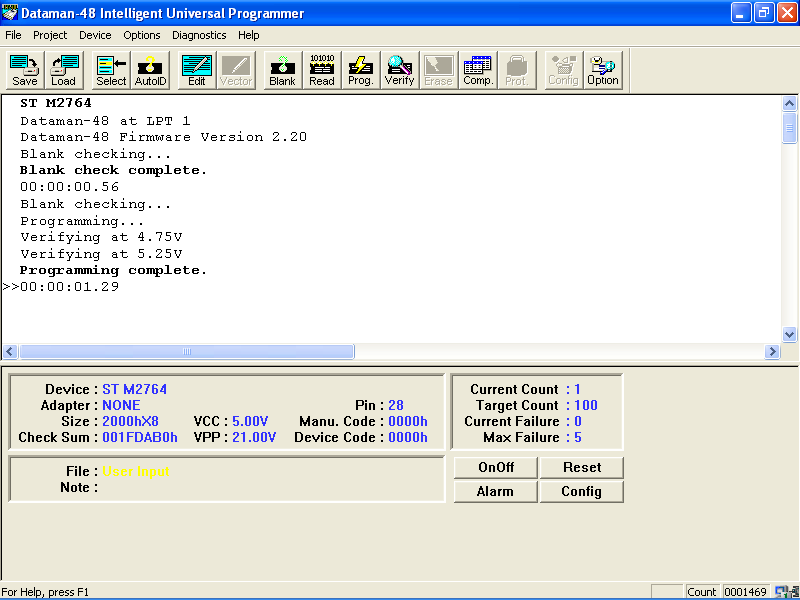Click the 'ST M2764' log header line

(56, 103)
